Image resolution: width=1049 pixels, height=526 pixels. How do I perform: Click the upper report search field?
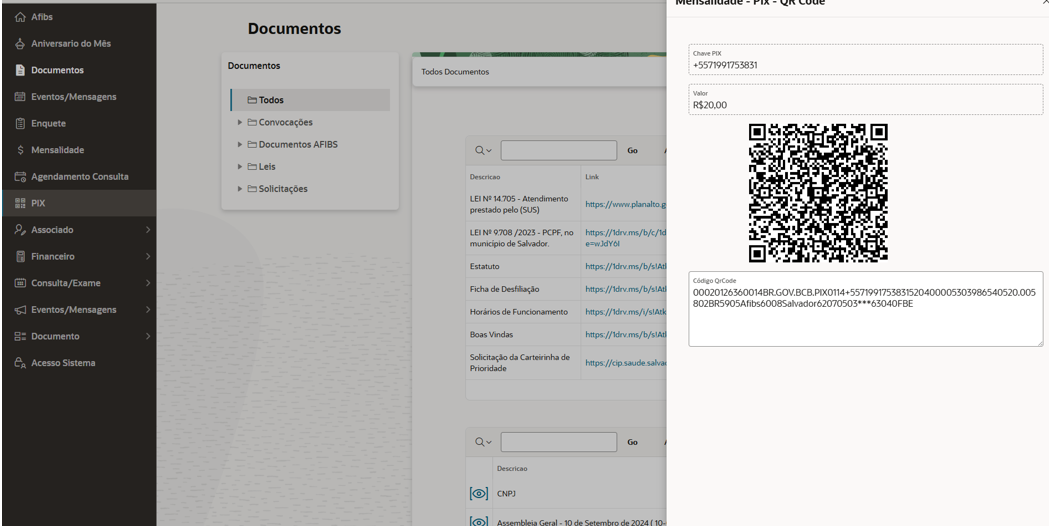[559, 151]
